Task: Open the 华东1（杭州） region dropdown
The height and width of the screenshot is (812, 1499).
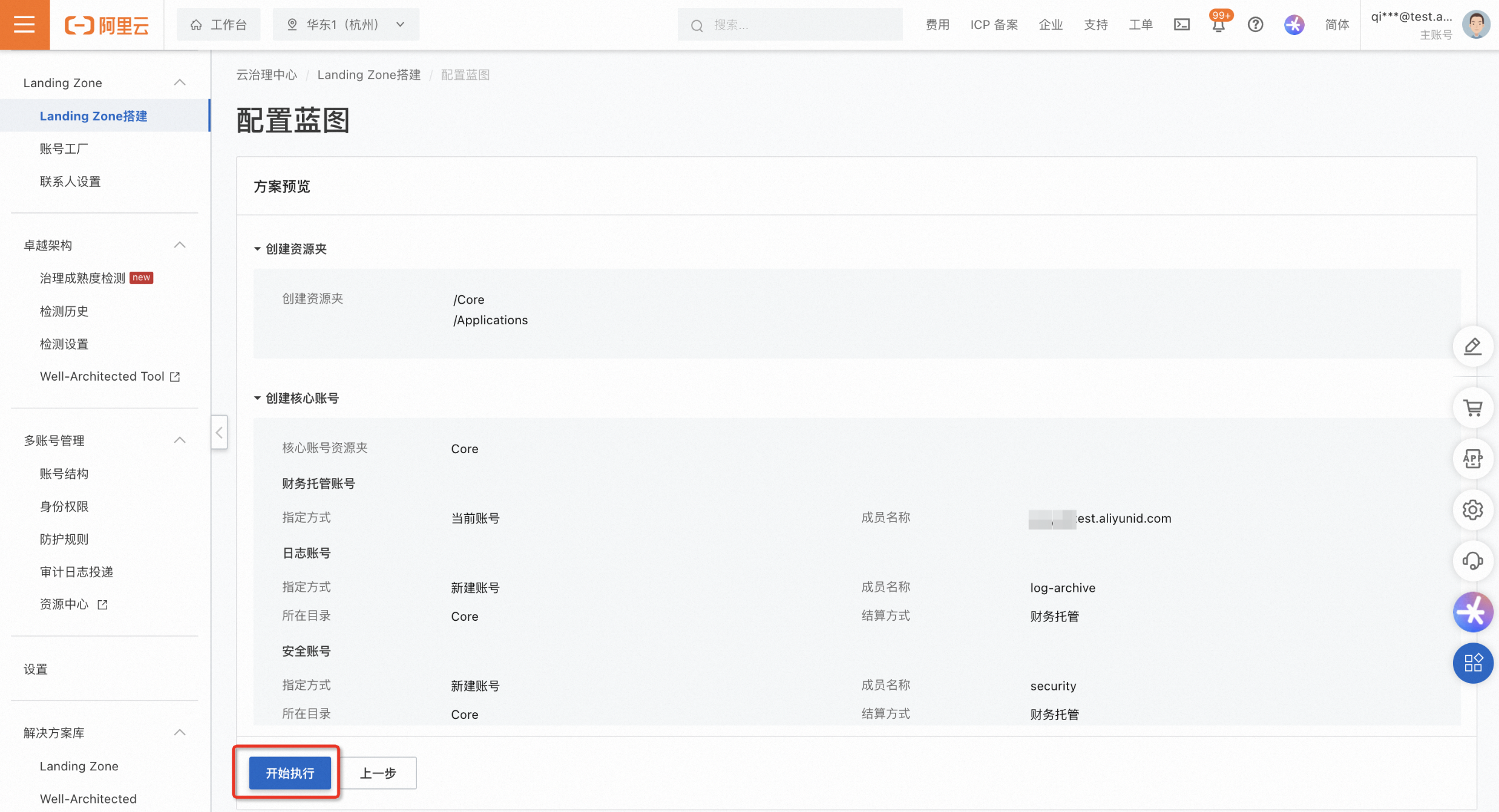Action: [346, 24]
